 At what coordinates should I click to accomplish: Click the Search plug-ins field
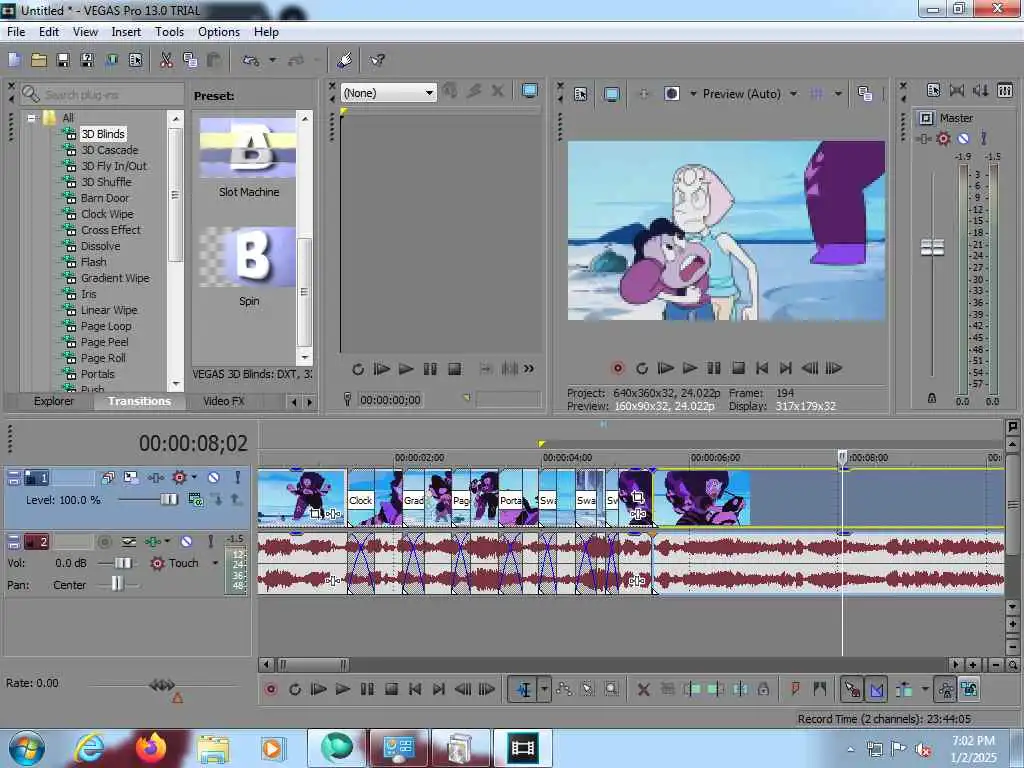tap(101, 95)
